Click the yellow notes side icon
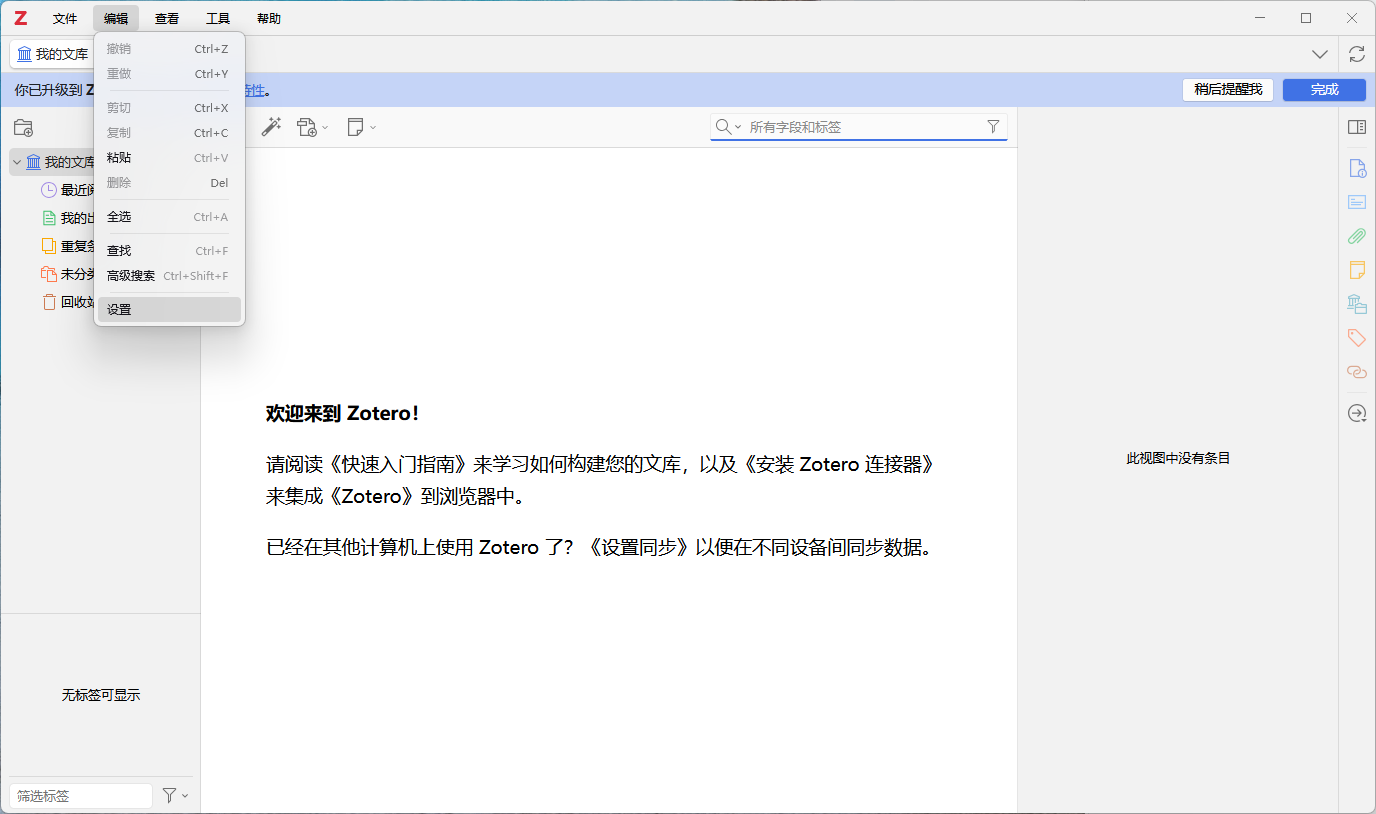The height and width of the screenshot is (814, 1376). point(1357,270)
